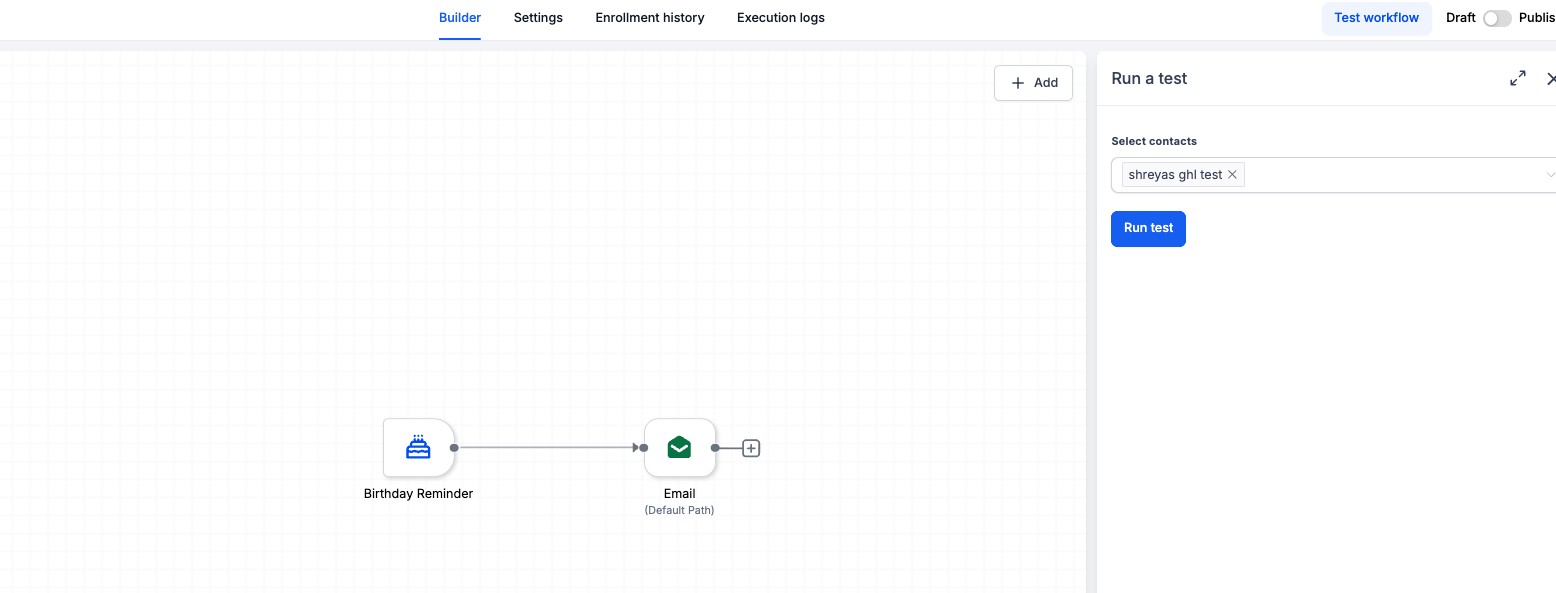Close the Run a test panel
This screenshot has width=1556, height=593.
1551,78
